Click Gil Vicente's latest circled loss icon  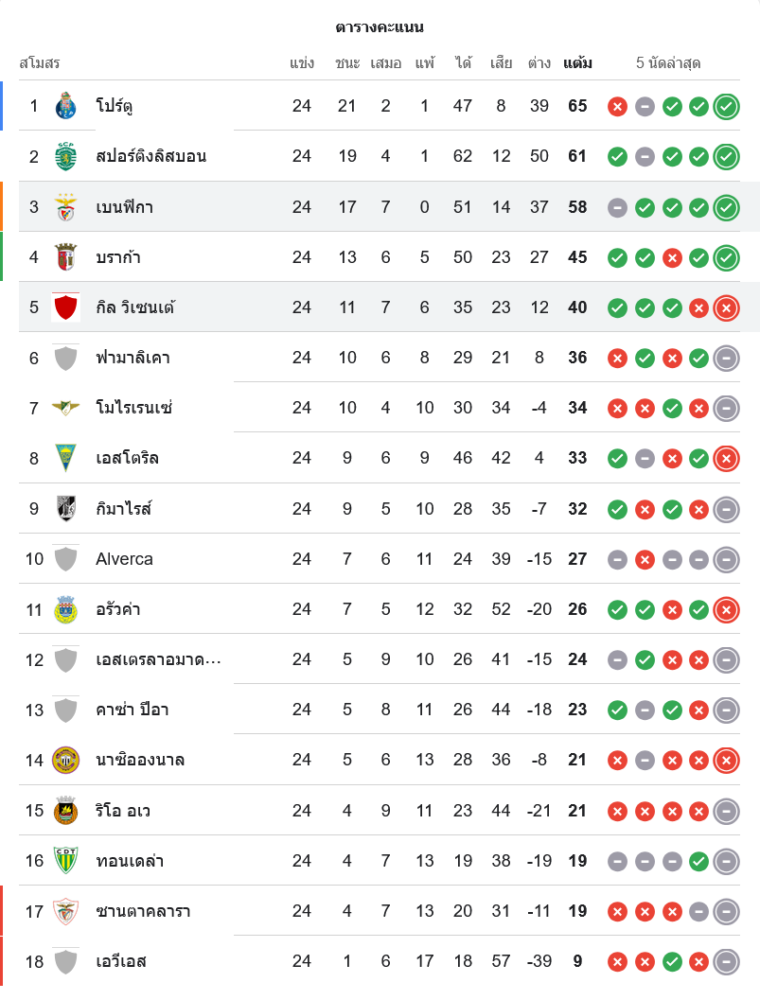point(727,307)
